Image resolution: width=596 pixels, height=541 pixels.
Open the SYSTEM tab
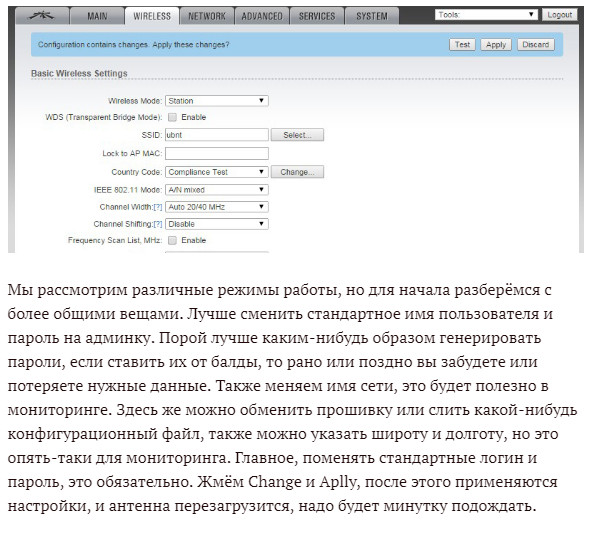pos(372,16)
